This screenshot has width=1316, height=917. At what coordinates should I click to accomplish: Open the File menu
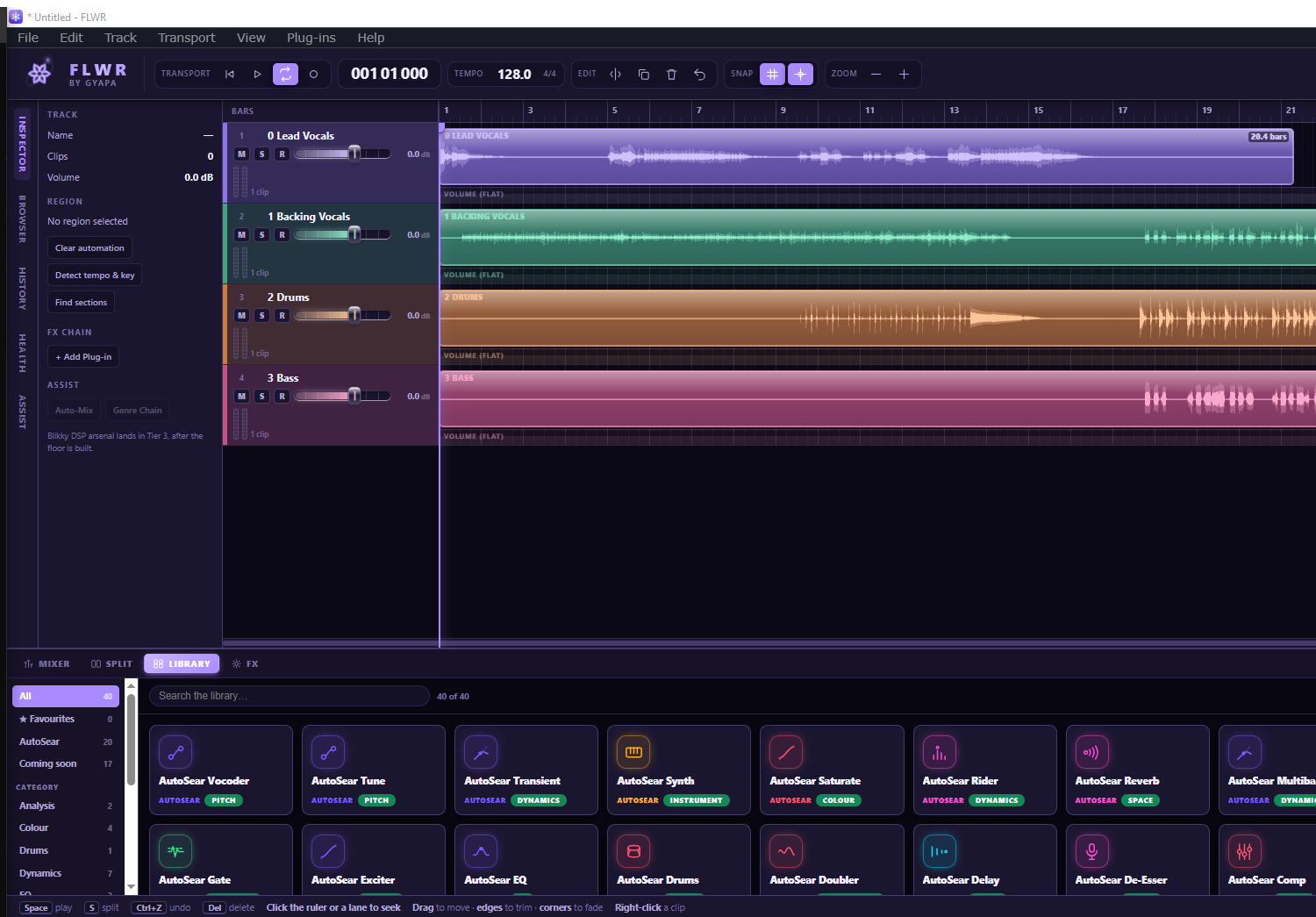(x=28, y=38)
